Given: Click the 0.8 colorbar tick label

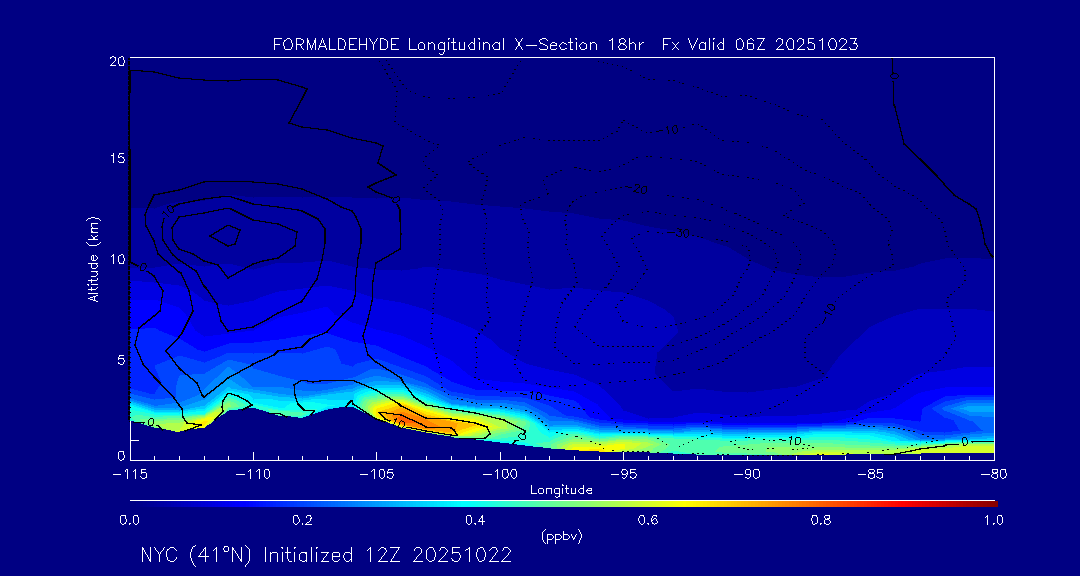Looking at the screenshot, I should tap(821, 520).
